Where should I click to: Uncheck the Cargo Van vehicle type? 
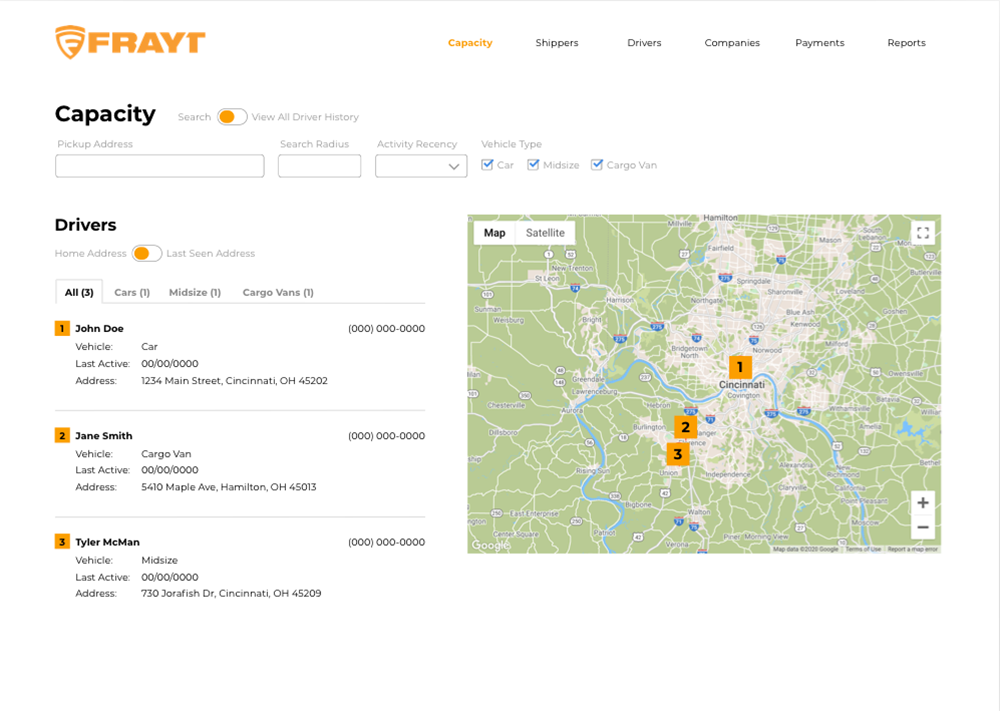click(x=596, y=165)
